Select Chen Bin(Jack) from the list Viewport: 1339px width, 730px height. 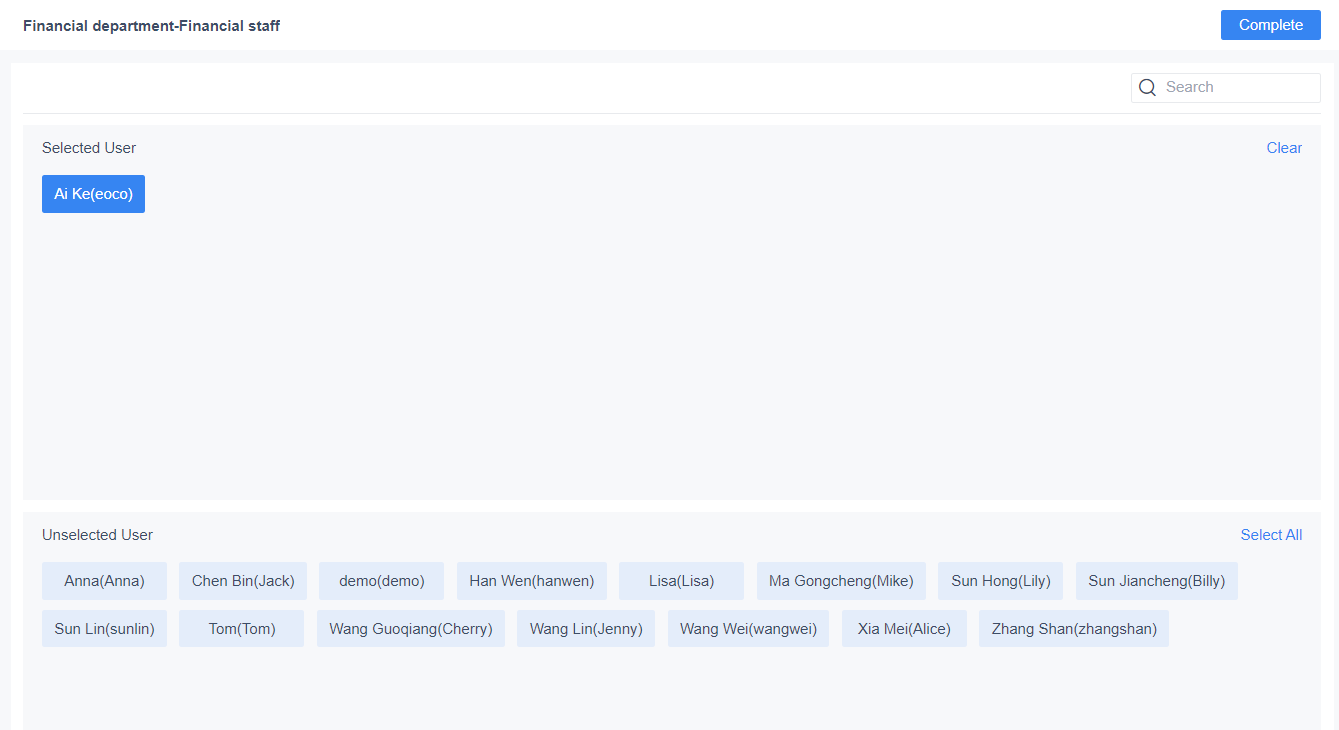pyautogui.click(x=242, y=580)
